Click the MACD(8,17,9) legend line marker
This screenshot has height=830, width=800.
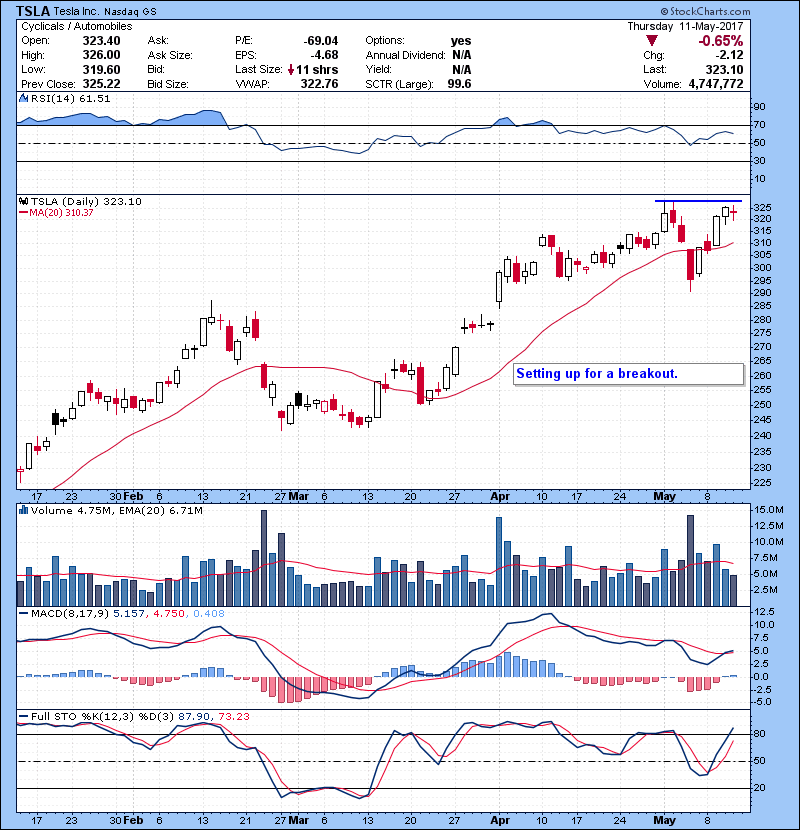[23, 614]
